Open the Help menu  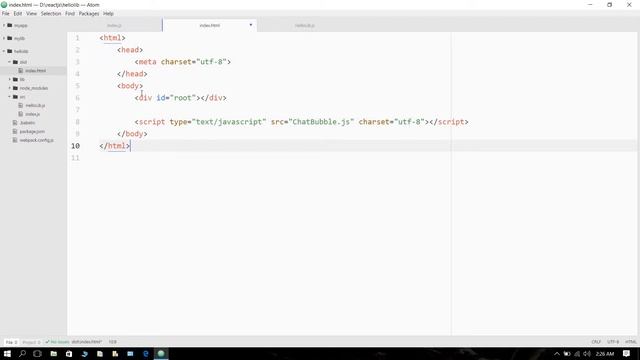coord(108,13)
